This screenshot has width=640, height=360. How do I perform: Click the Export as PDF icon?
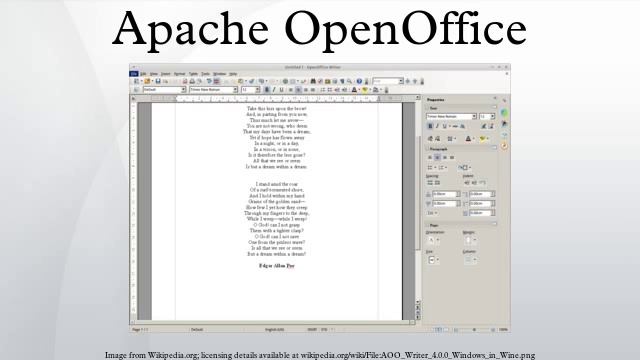click(185, 81)
